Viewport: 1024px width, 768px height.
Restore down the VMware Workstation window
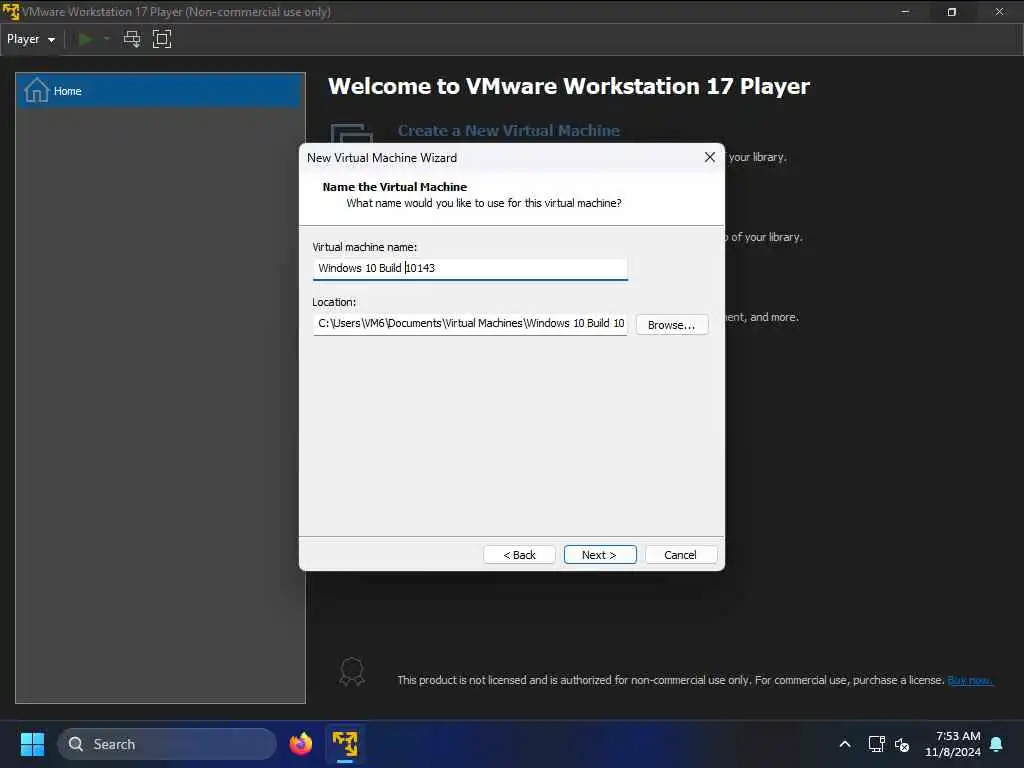tap(952, 12)
